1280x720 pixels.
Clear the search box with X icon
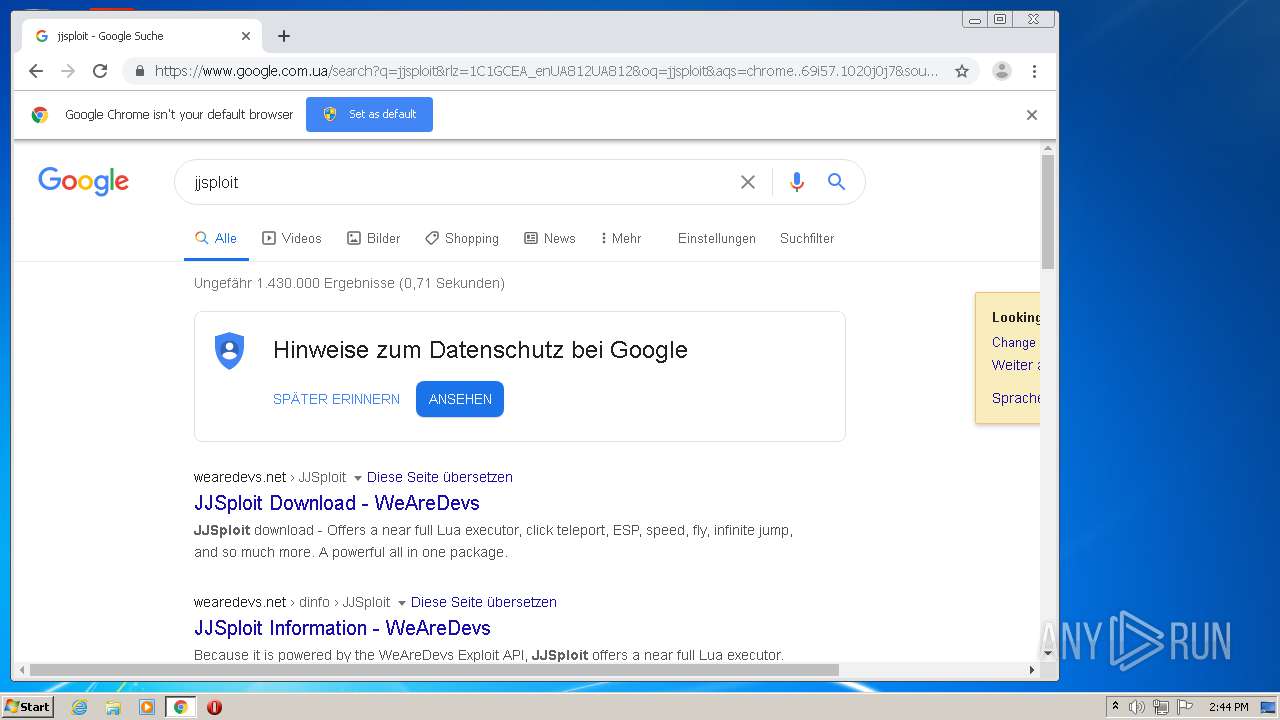click(x=748, y=182)
